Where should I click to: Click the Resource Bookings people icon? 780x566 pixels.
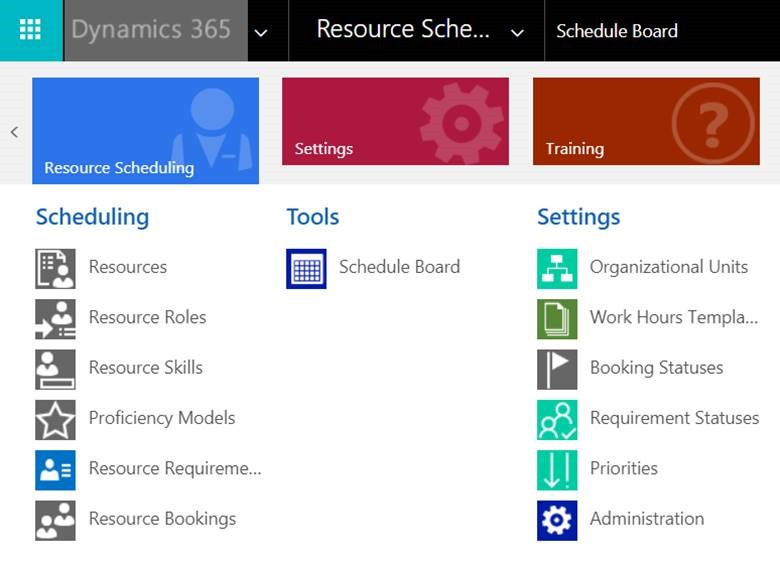55,520
